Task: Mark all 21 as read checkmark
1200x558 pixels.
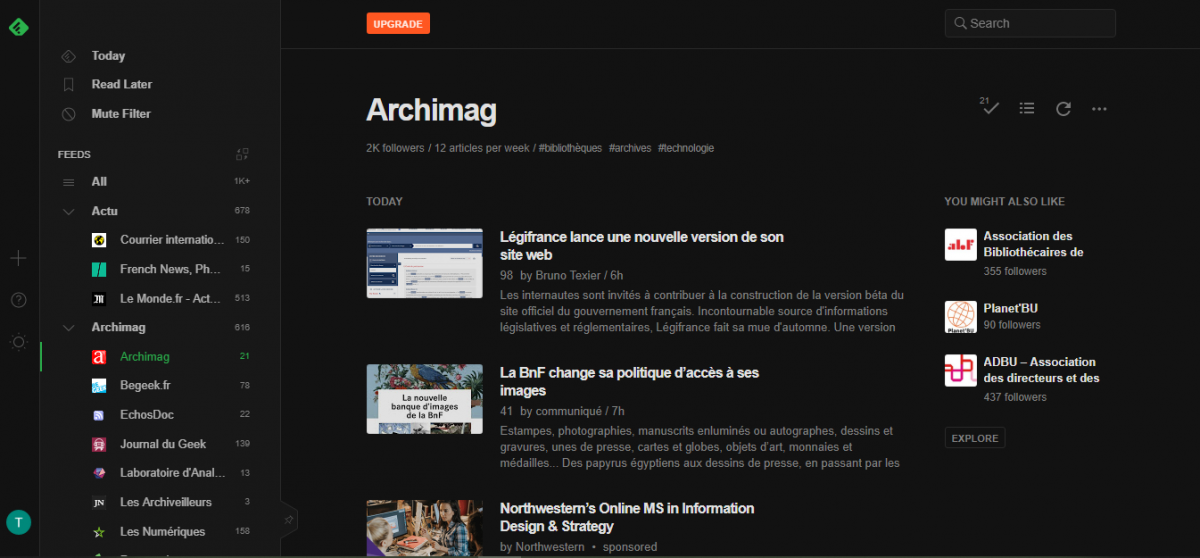Action: click(990, 107)
